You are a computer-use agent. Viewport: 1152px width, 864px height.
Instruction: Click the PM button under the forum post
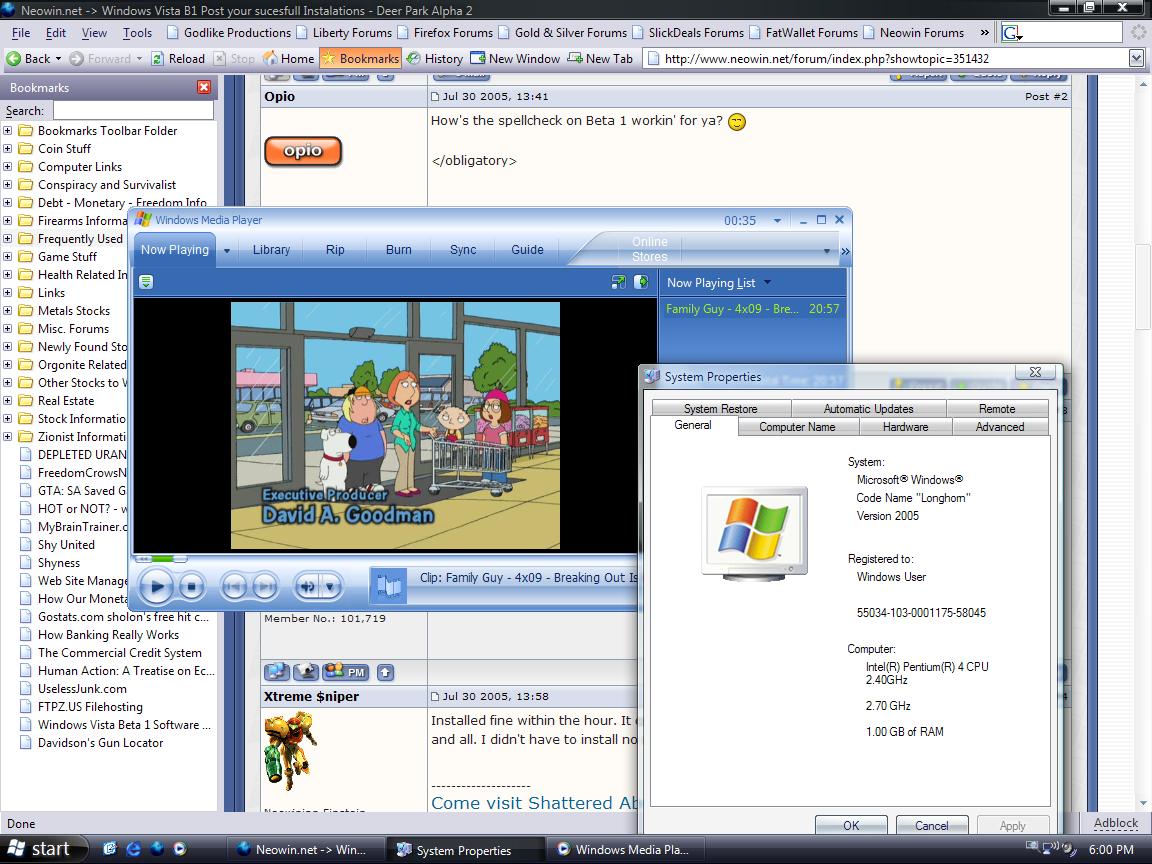[344, 672]
